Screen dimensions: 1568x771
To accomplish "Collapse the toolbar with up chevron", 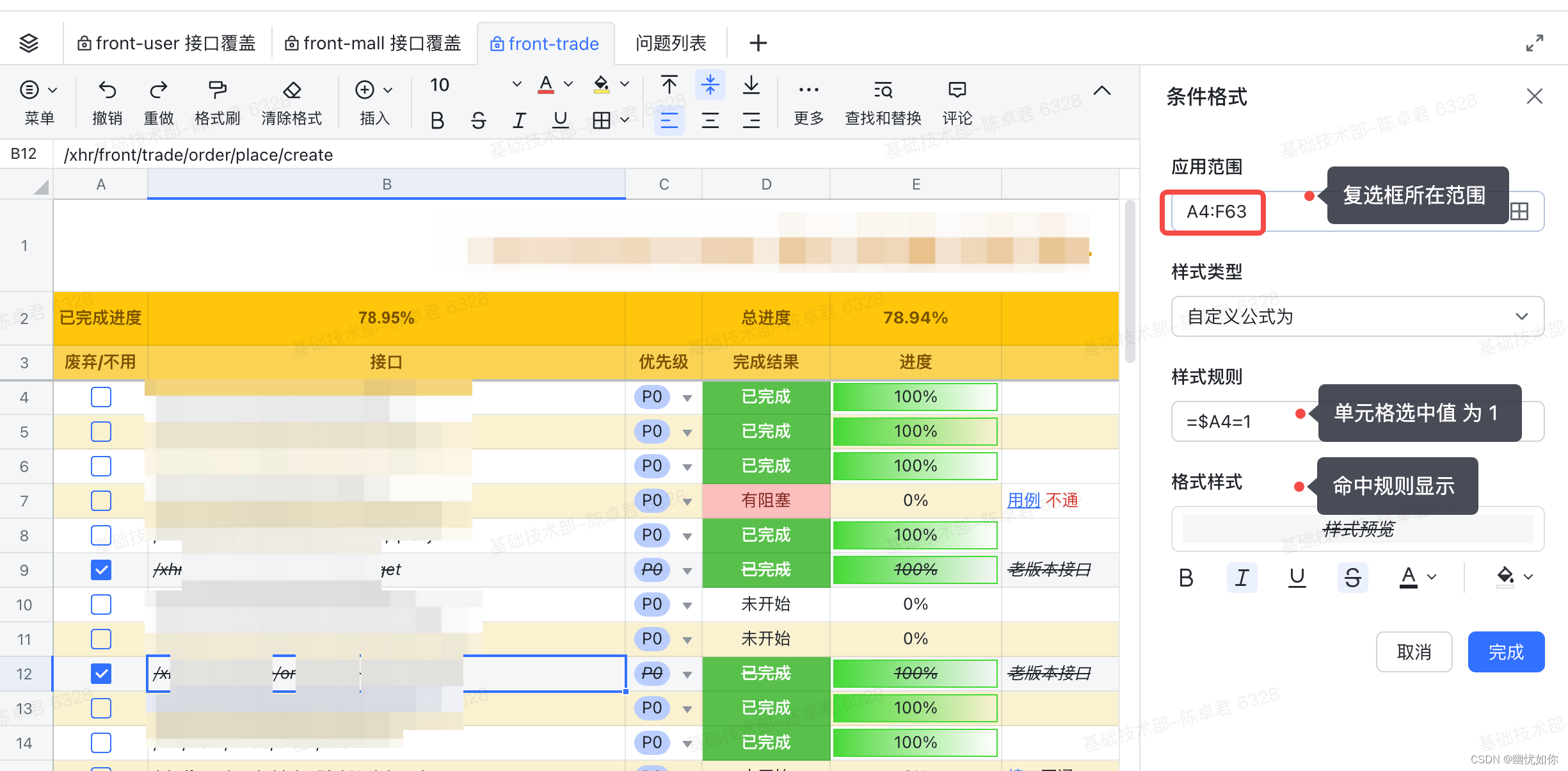I will point(1101,90).
